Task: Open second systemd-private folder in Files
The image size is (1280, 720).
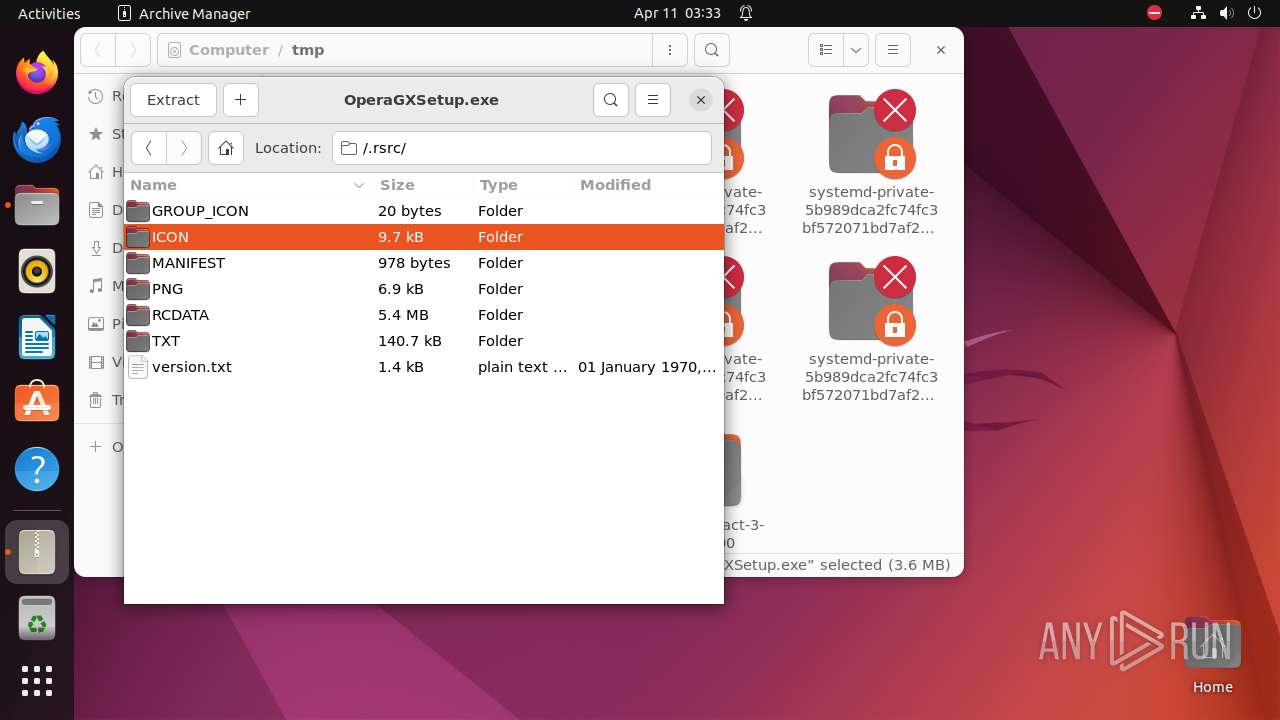Action: coord(870,332)
